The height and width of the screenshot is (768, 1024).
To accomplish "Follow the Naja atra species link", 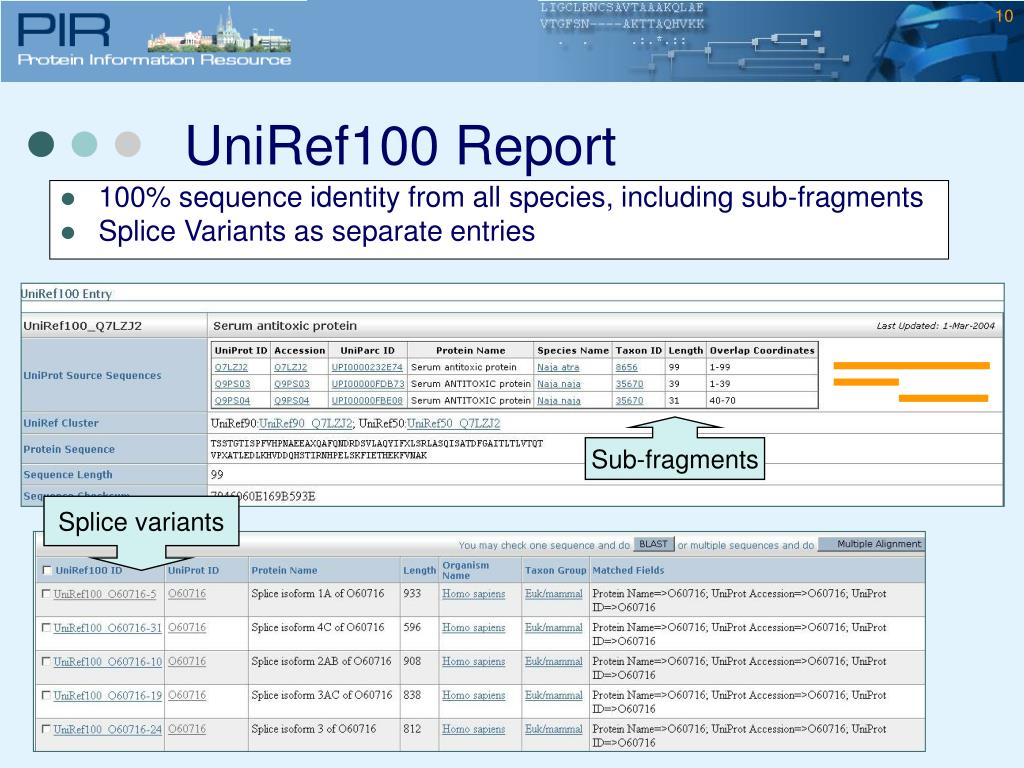I will pos(558,368).
